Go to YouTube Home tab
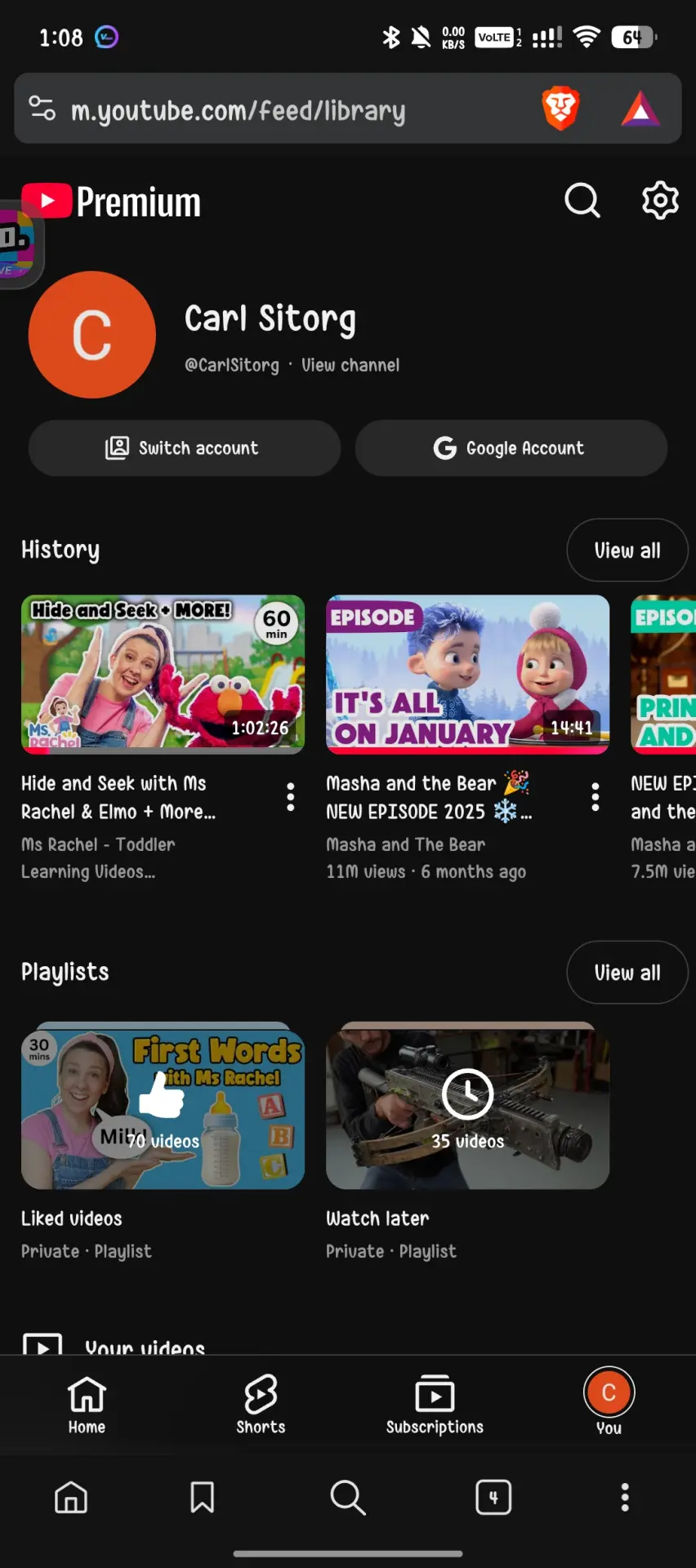The height and width of the screenshot is (1568, 696). (87, 1405)
